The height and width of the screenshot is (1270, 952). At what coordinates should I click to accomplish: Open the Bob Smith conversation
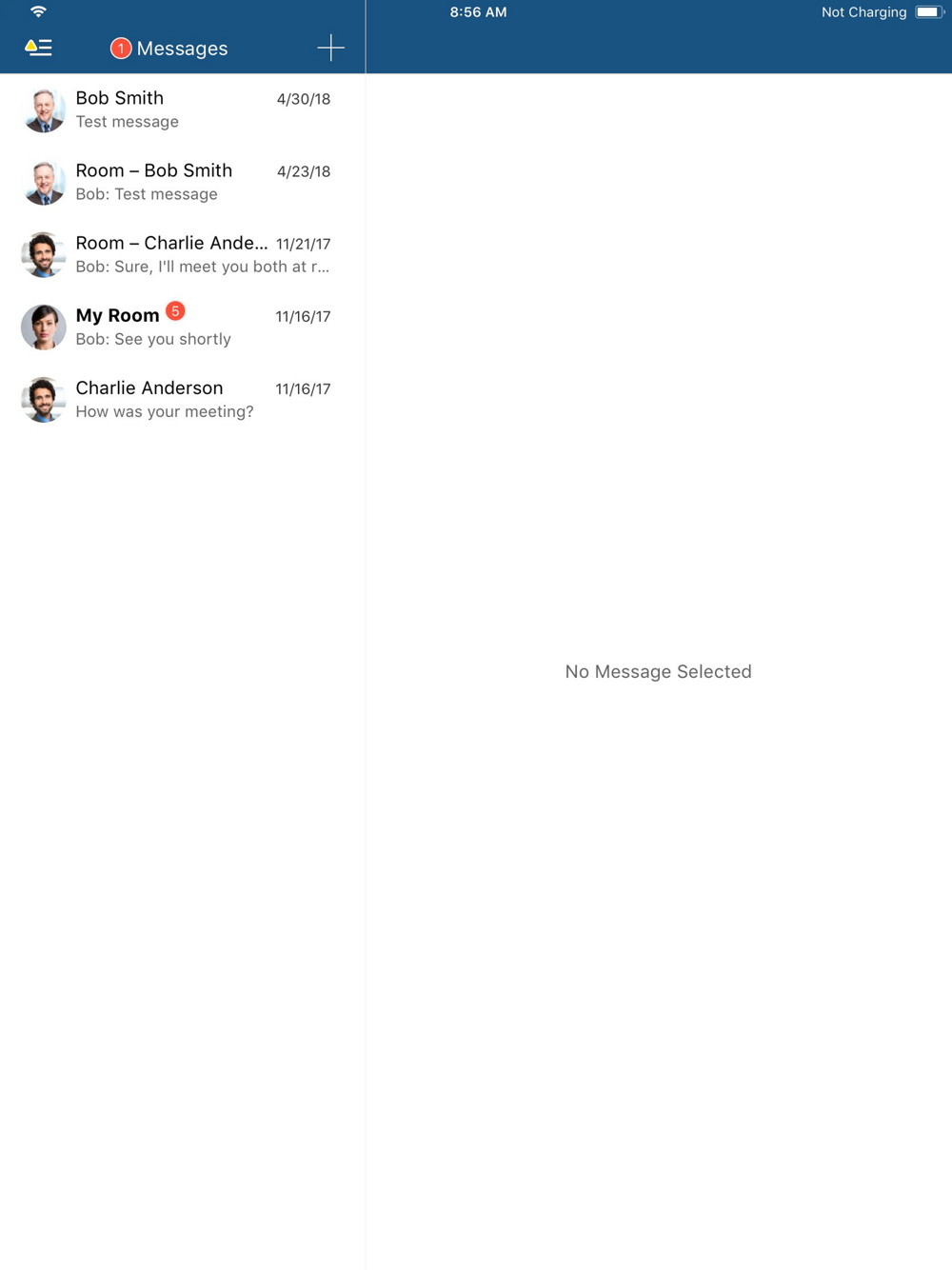point(183,109)
